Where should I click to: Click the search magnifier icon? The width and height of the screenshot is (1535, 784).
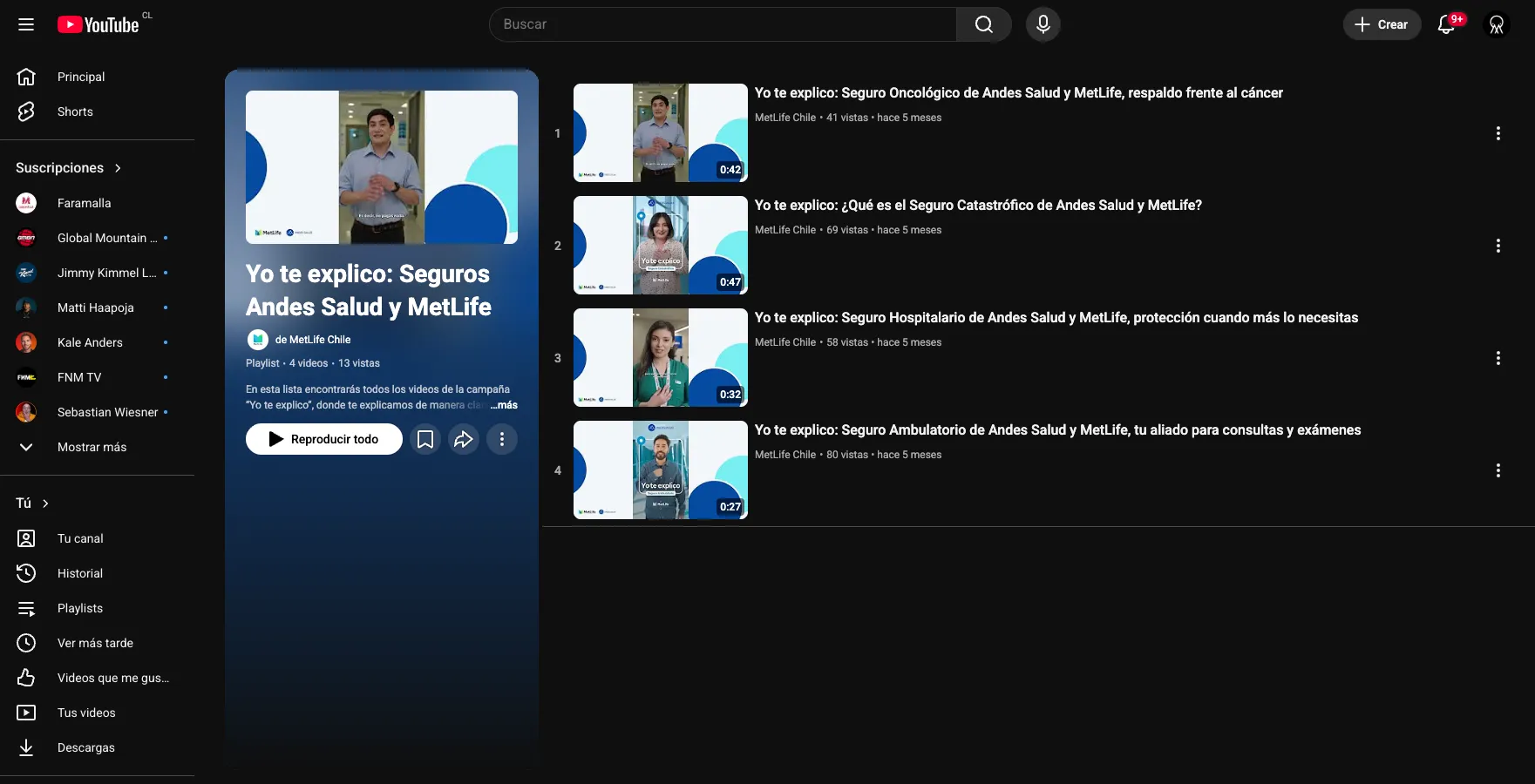point(984,24)
